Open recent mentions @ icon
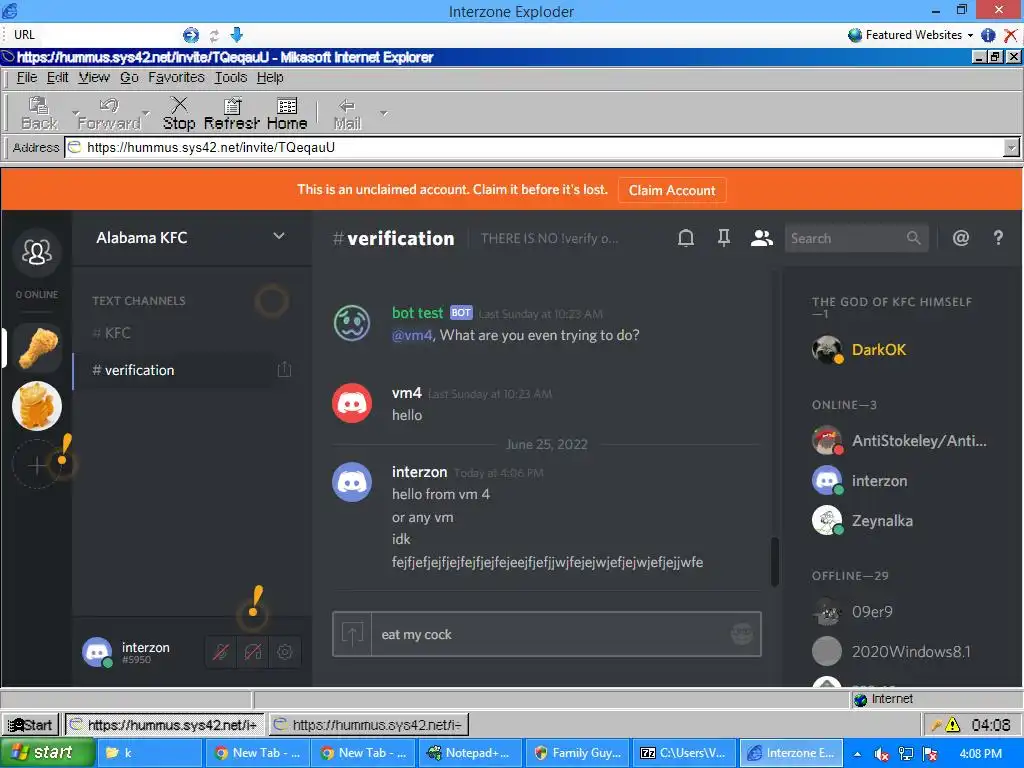This screenshot has height=768, width=1024. (961, 238)
